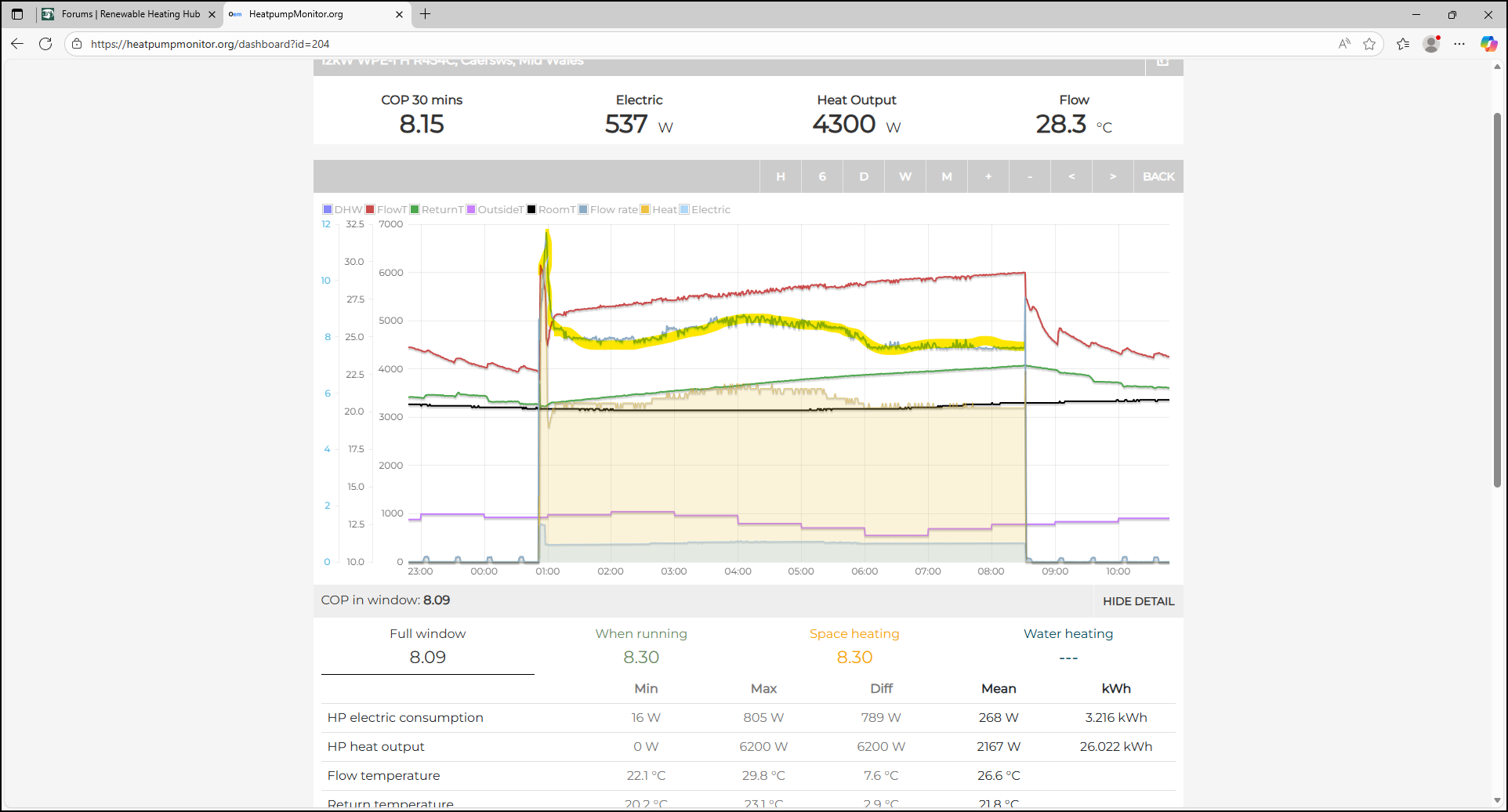Screen dimensions: 1508x812
Task: Select the Space heating COP column
Action: point(854,646)
